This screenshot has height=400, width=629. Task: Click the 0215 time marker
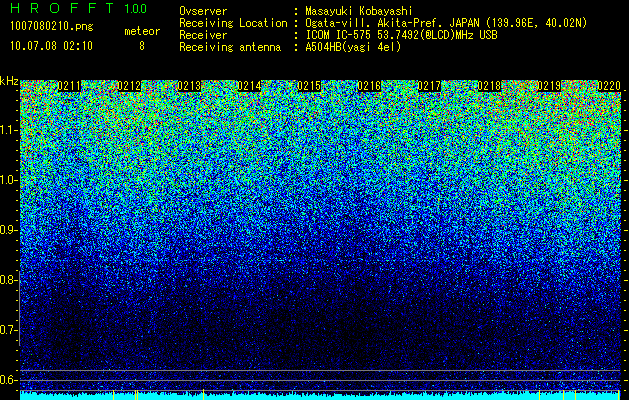(309, 86)
